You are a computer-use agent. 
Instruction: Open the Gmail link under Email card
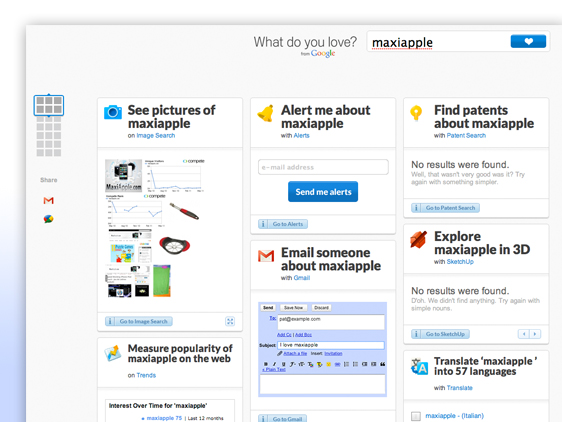[x=301, y=278]
